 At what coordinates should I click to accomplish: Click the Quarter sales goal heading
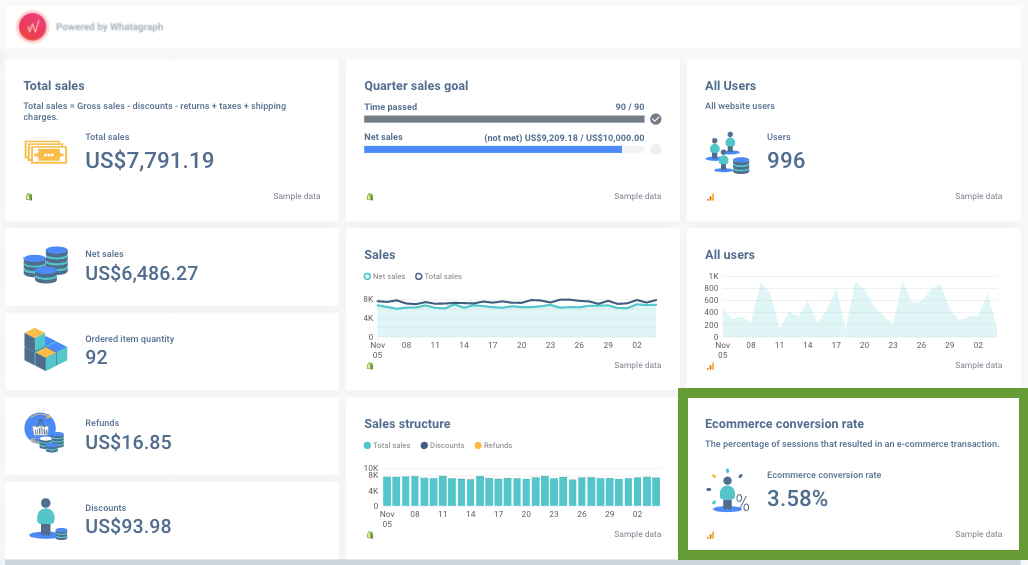click(416, 86)
